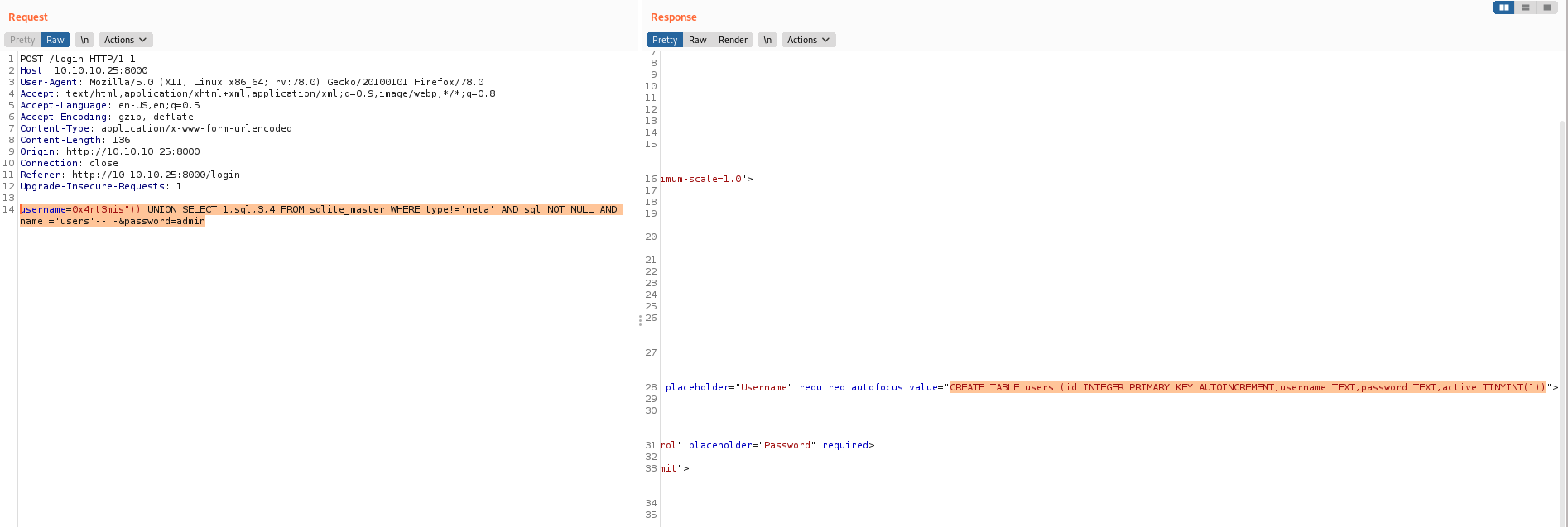Select the top-bottom stacked layout icon

tap(1525, 7)
